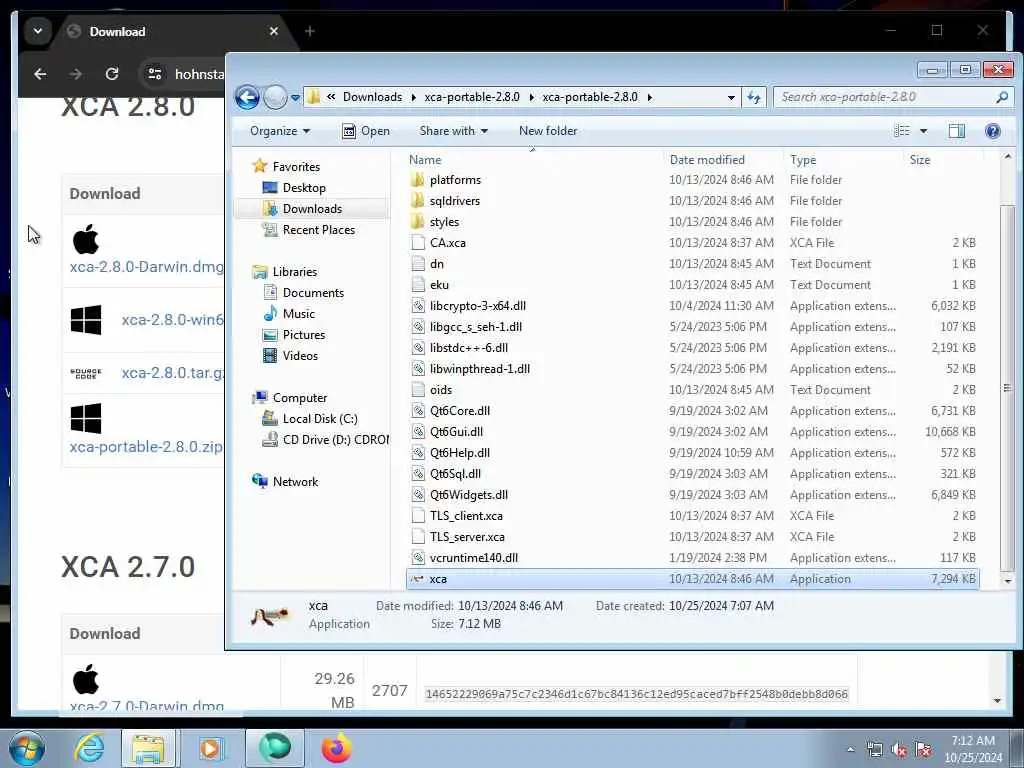This screenshot has height=768, width=1024.
Task: Open Firefox from the taskbar
Action: 336,748
